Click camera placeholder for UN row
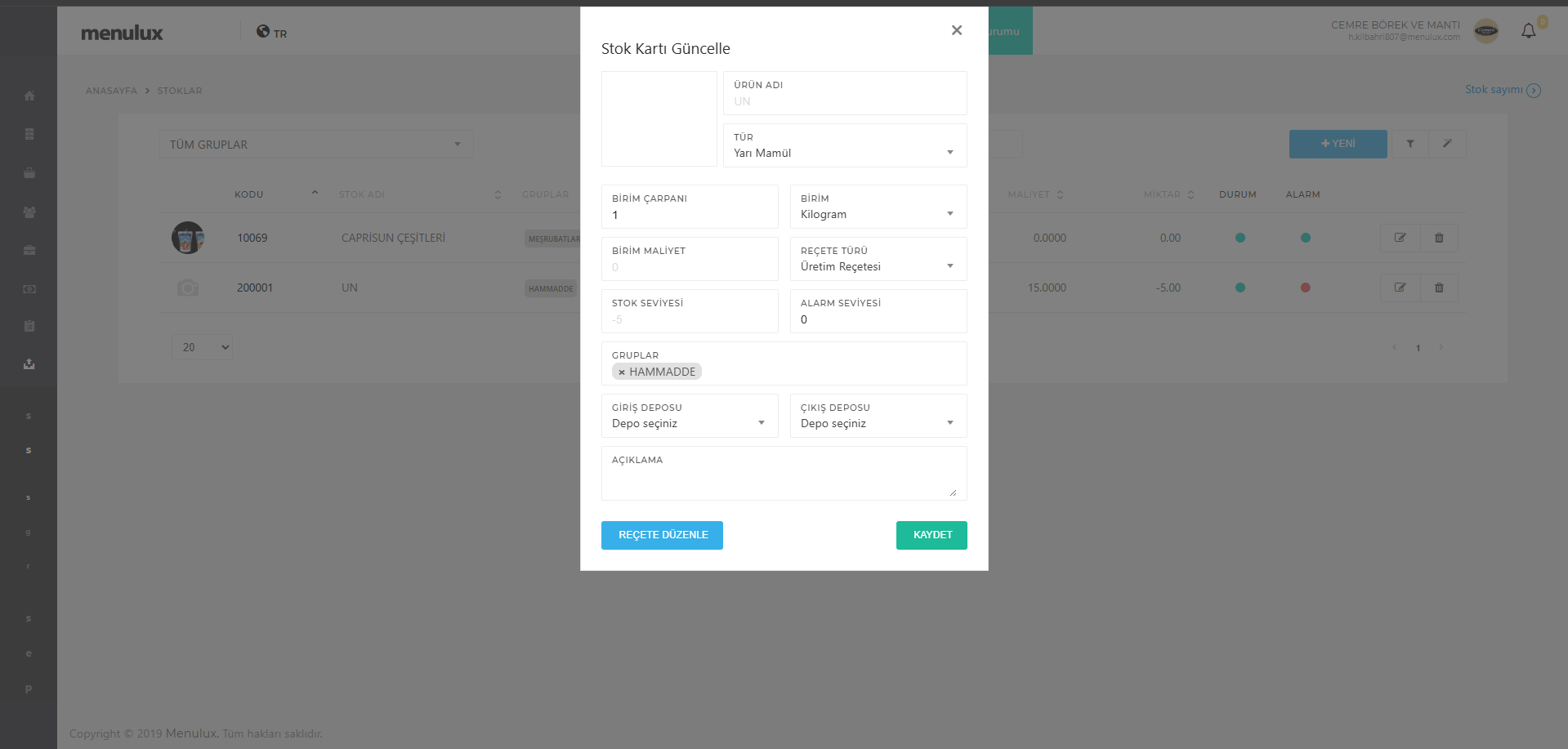This screenshot has height=749, width=1568. 188,288
